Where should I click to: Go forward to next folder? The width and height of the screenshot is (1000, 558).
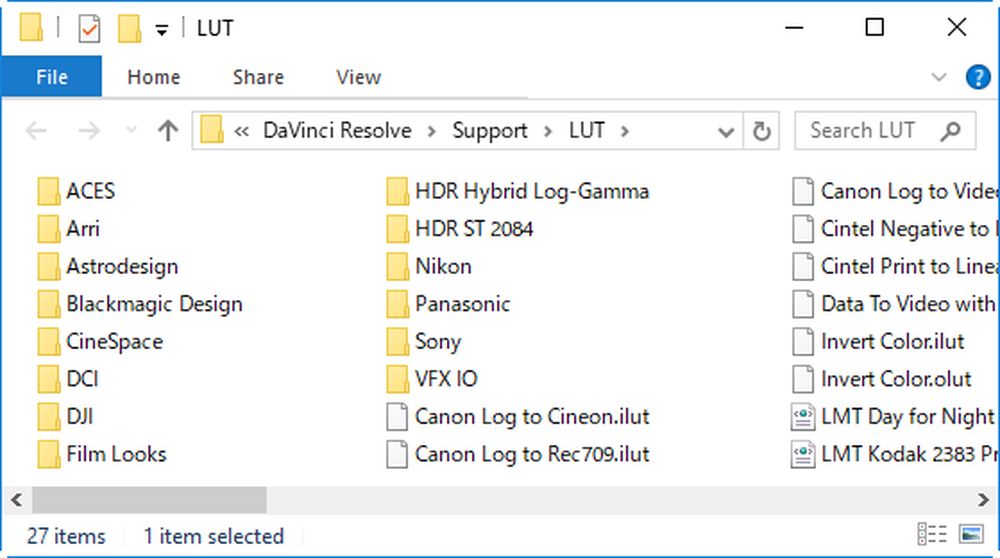point(89,131)
